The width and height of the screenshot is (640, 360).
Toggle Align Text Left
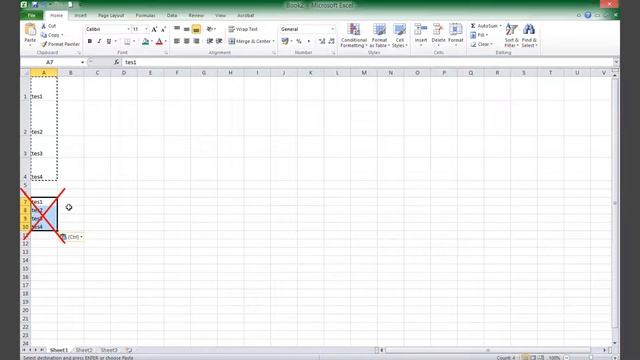pyautogui.click(x=177, y=41)
